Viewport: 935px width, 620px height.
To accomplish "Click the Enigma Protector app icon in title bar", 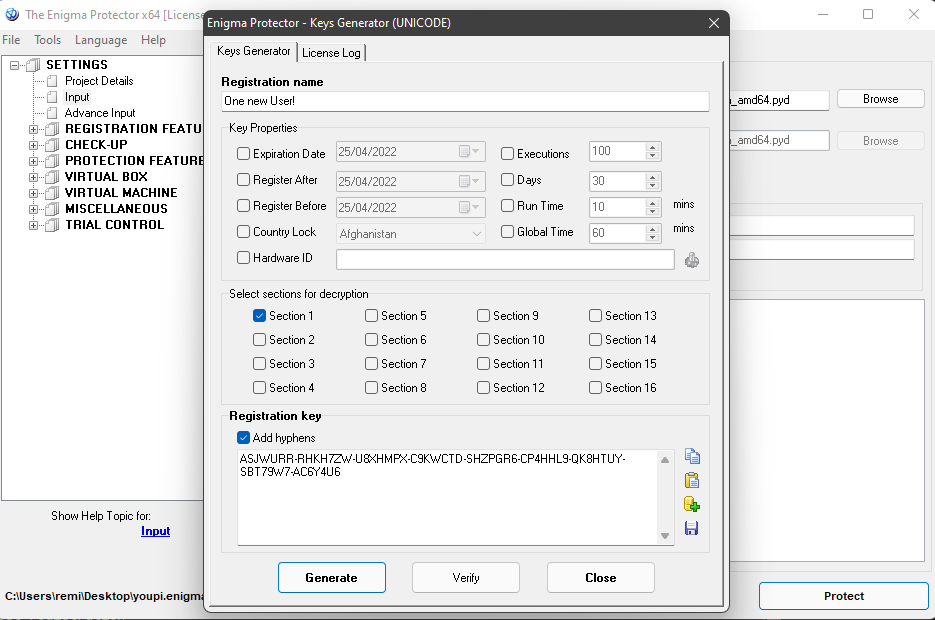I will (12, 15).
